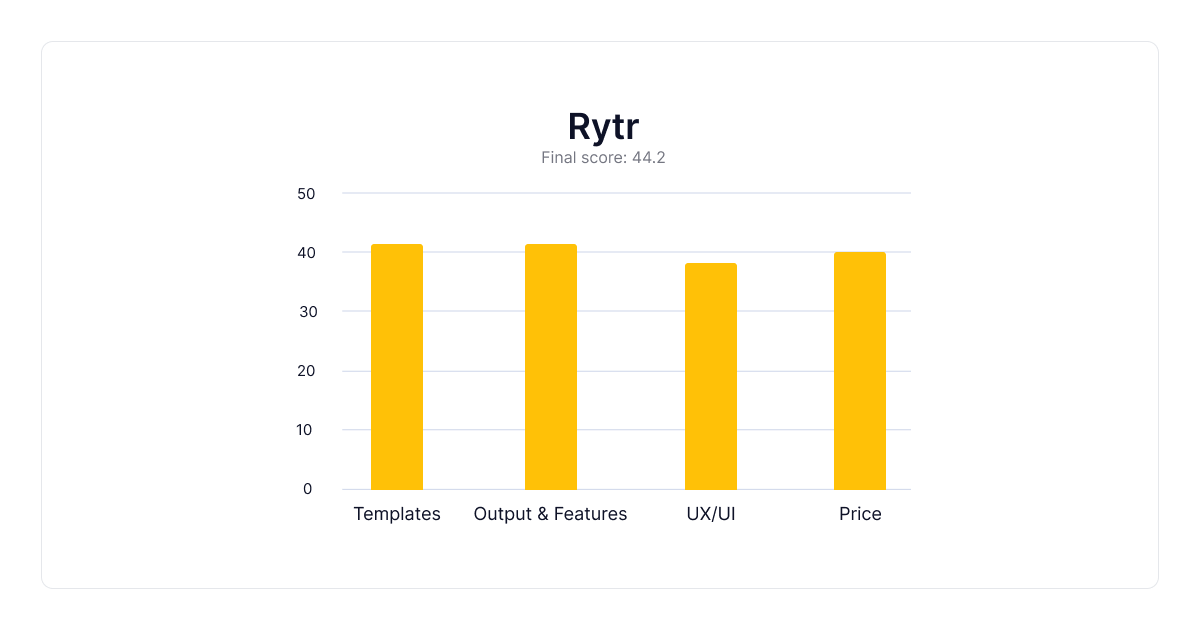
Task: Click the Rytr chart title
Action: 603,127
